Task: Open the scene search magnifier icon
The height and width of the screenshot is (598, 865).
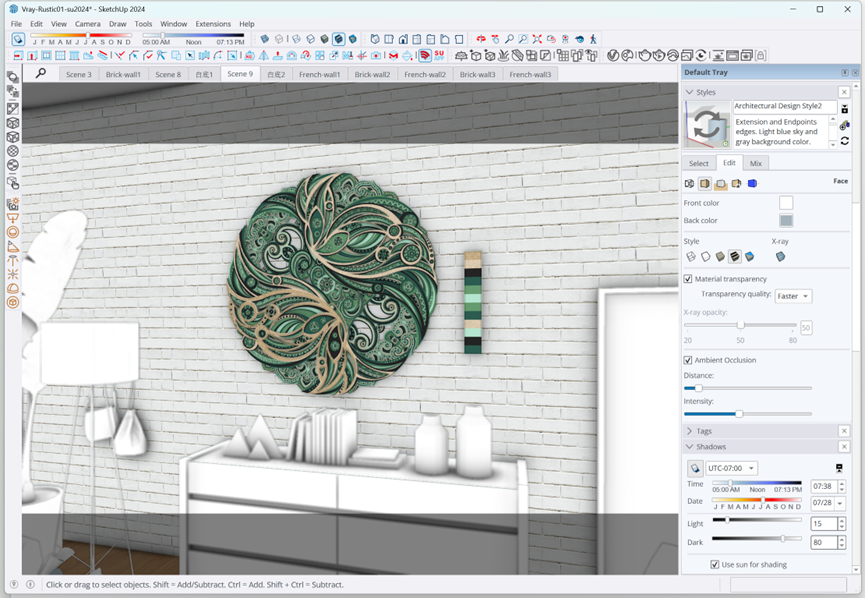Action: coord(41,73)
